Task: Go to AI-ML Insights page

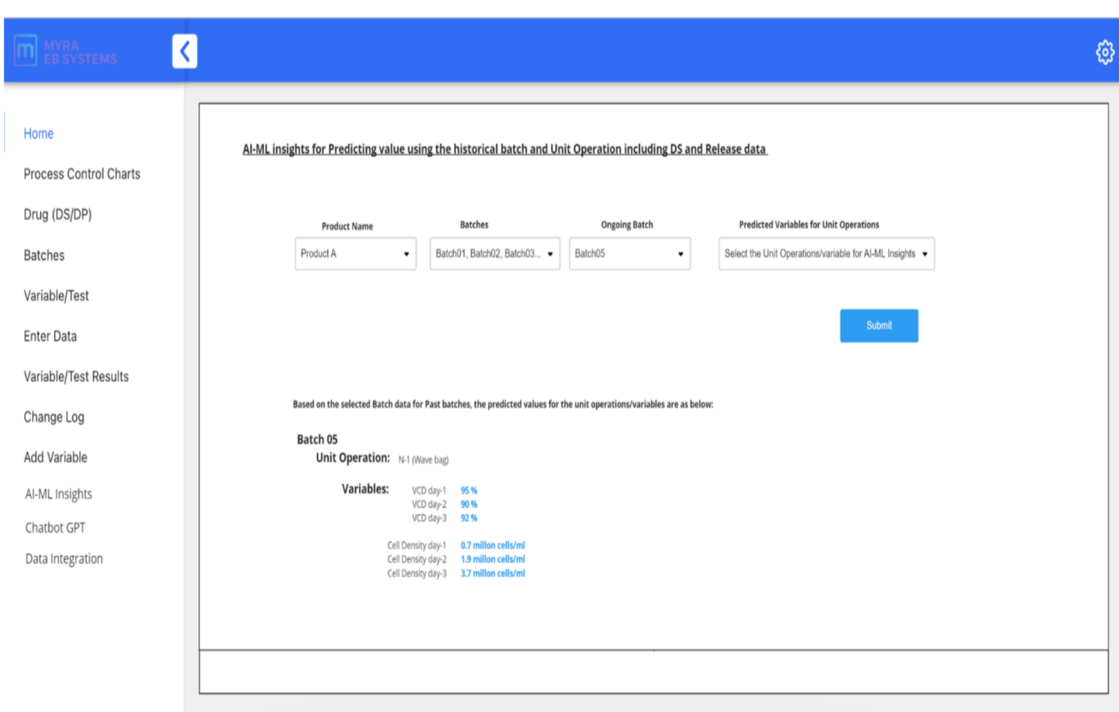Action: click(59, 494)
